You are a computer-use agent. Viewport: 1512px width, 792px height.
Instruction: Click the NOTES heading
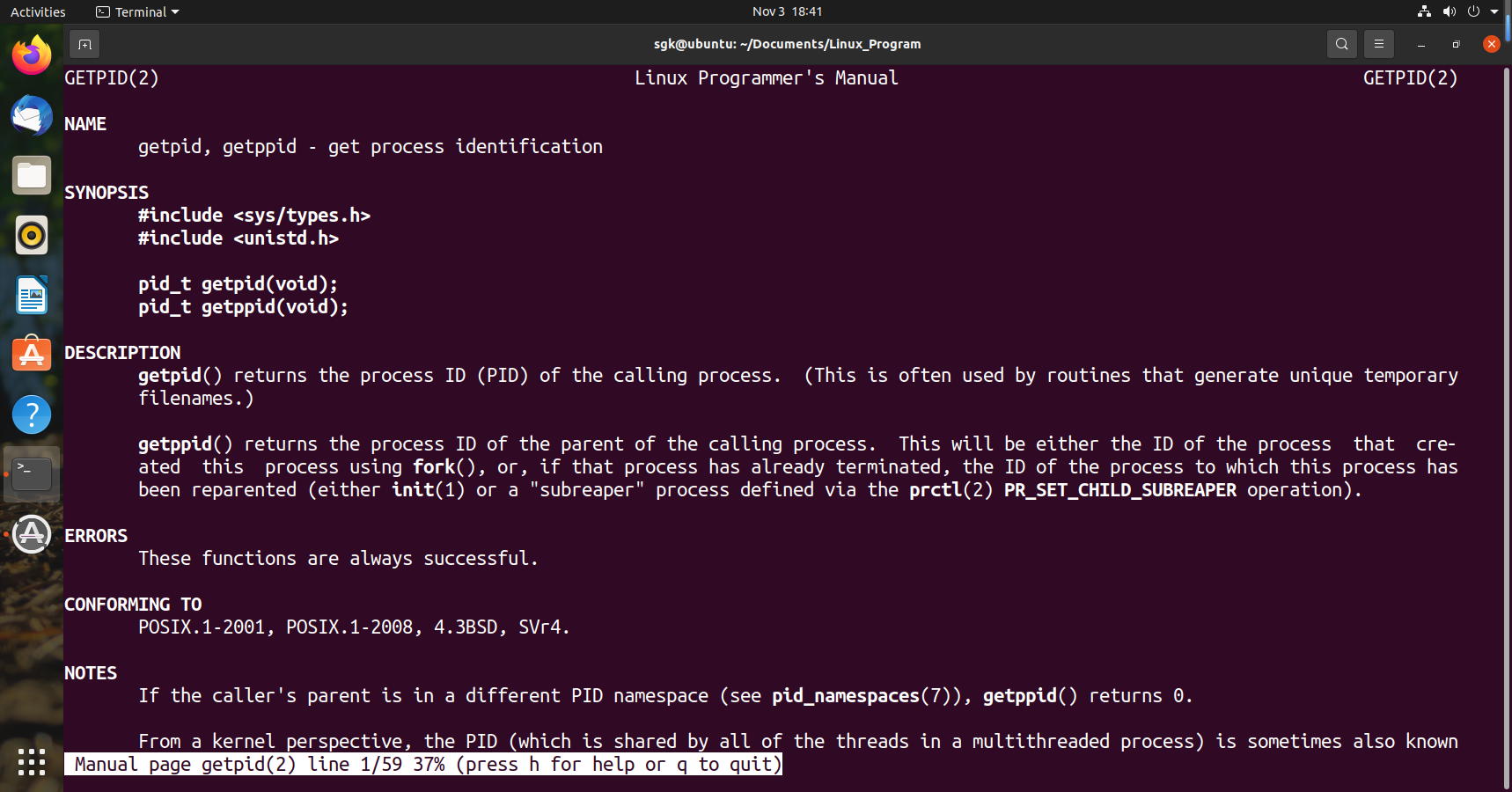(91, 673)
